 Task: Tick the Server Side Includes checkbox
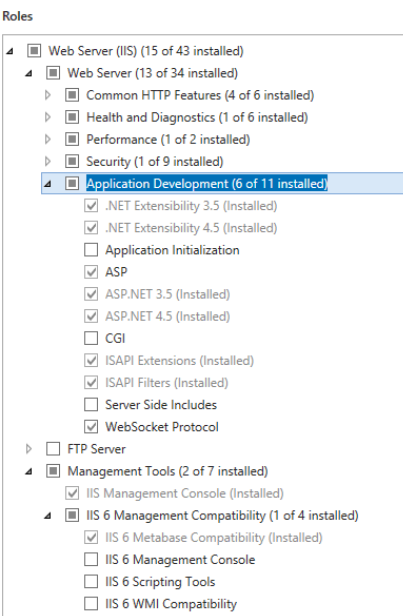[x=91, y=405]
